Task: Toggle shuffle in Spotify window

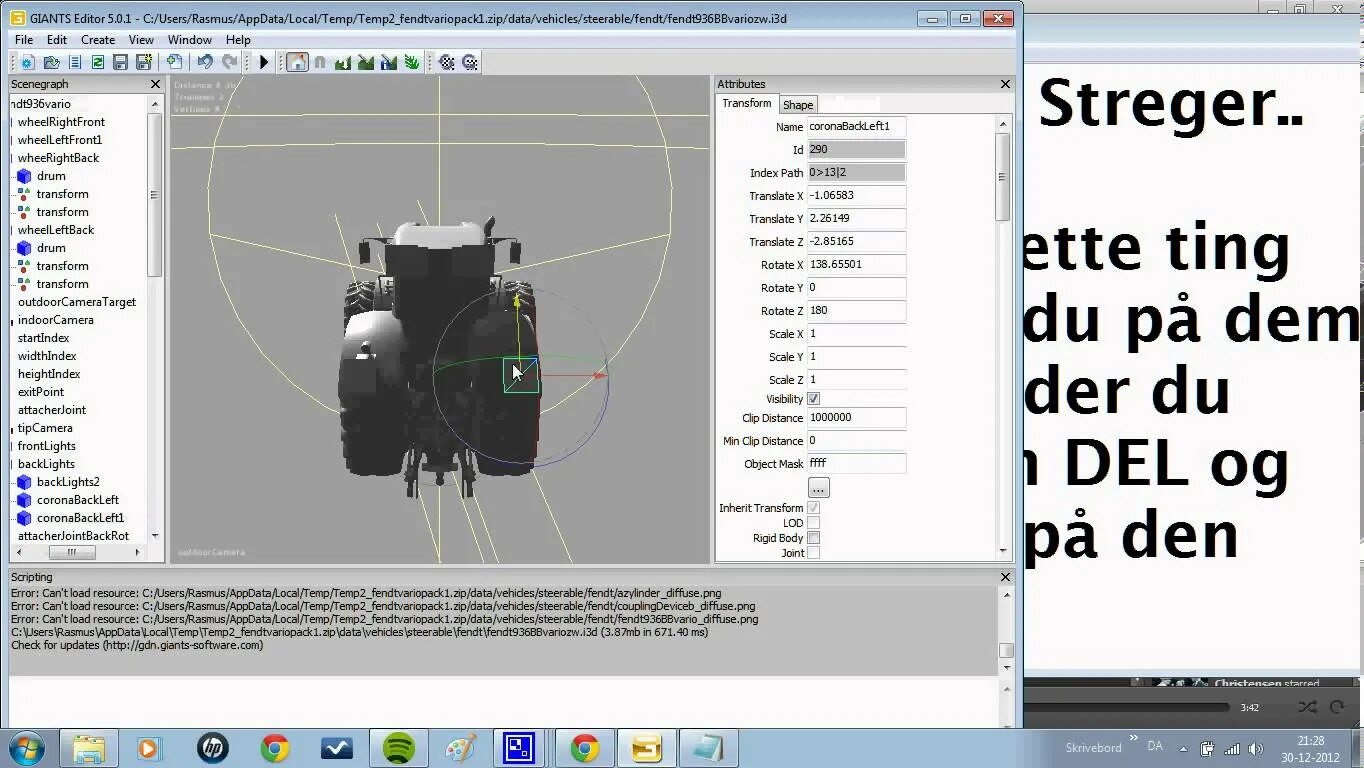Action: [1307, 707]
